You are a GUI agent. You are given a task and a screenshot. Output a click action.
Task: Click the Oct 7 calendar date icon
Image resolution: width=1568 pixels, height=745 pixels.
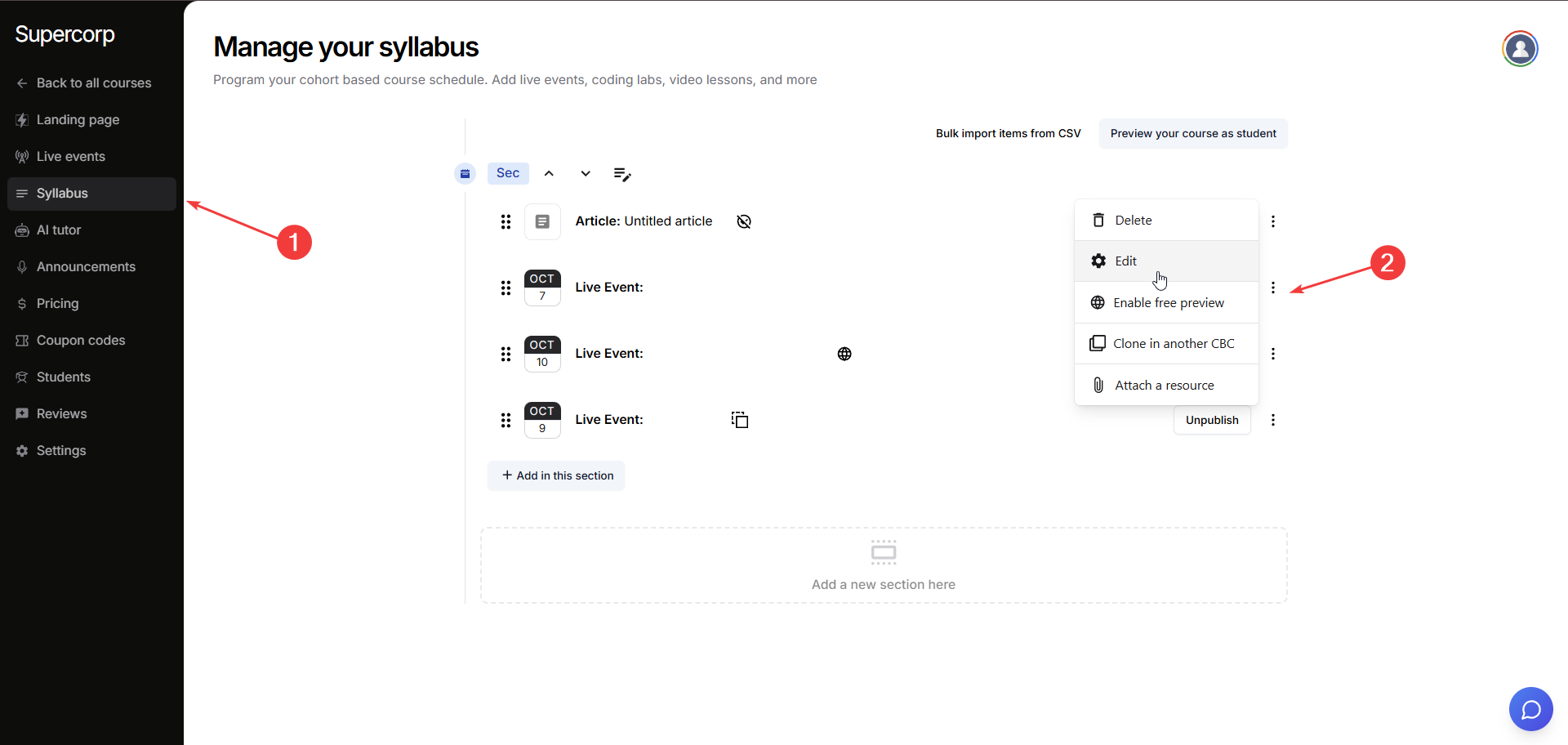click(x=542, y=288)
